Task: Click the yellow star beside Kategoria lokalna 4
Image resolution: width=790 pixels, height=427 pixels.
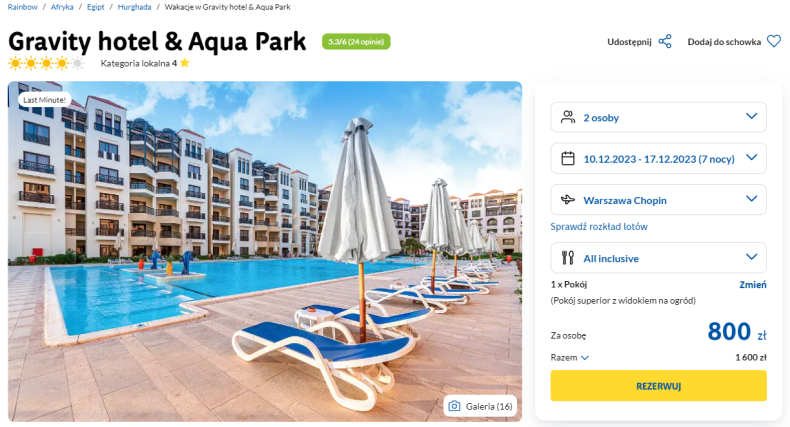Action: [185, 63]
